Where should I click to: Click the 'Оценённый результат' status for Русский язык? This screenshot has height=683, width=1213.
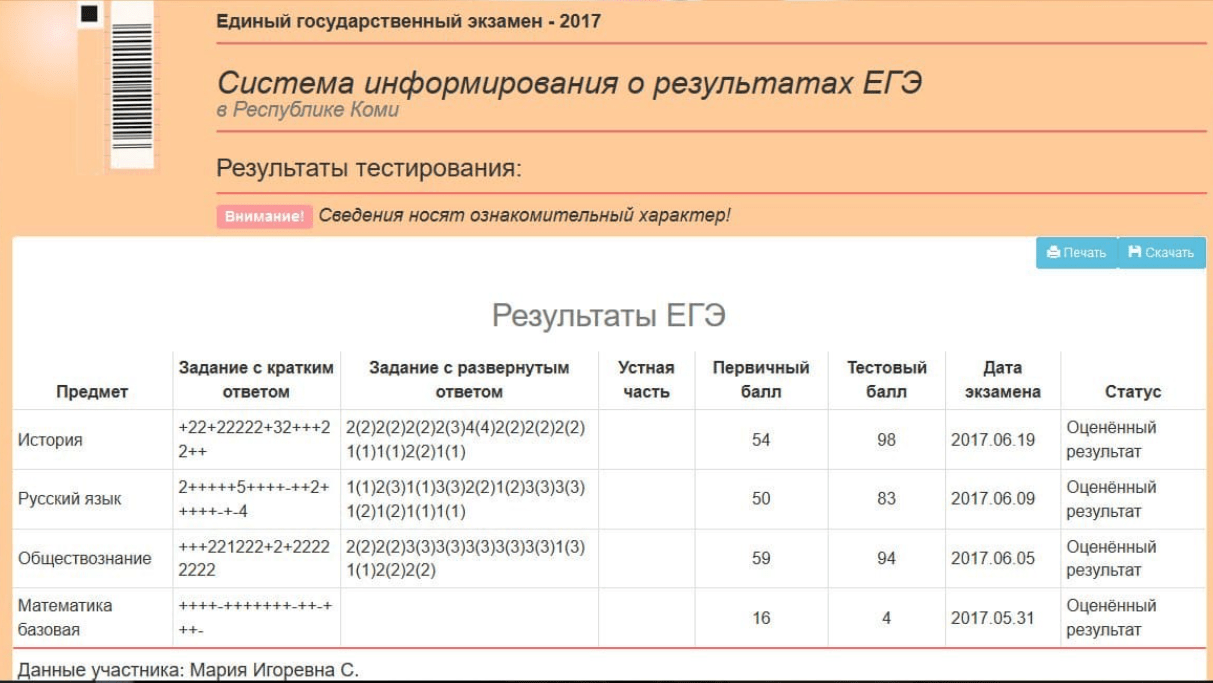[x=1111, y=499]
